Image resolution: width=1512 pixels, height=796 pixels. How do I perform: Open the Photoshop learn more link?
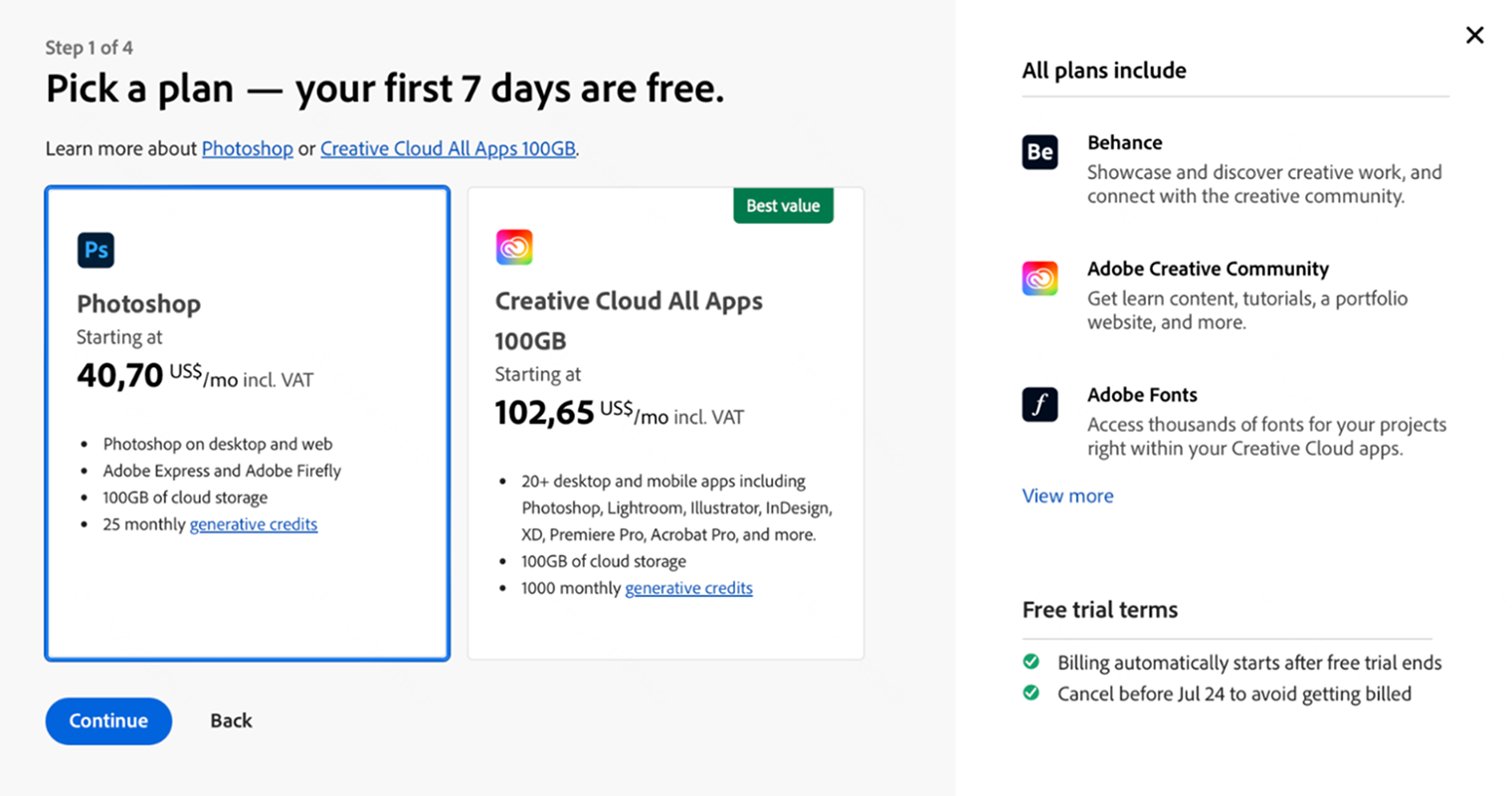tap(247, 148)
